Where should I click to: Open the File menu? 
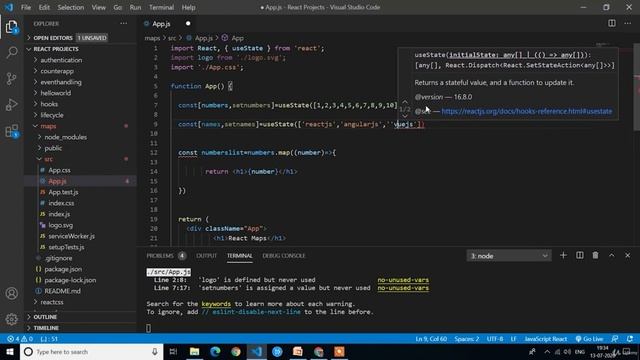26,7
